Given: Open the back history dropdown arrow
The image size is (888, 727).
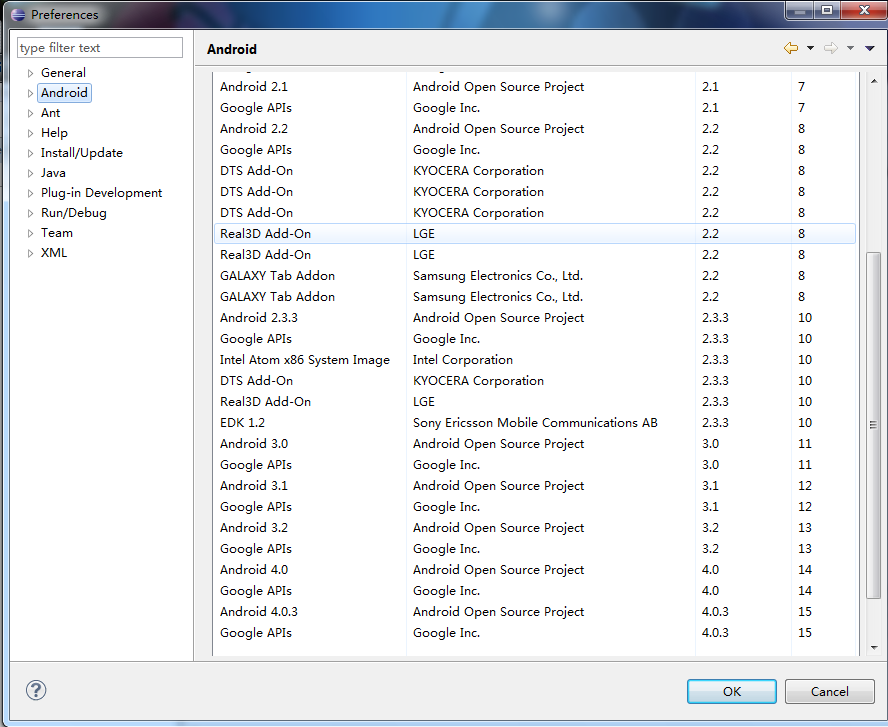Looking at the screenshot, I should point(810,48).
